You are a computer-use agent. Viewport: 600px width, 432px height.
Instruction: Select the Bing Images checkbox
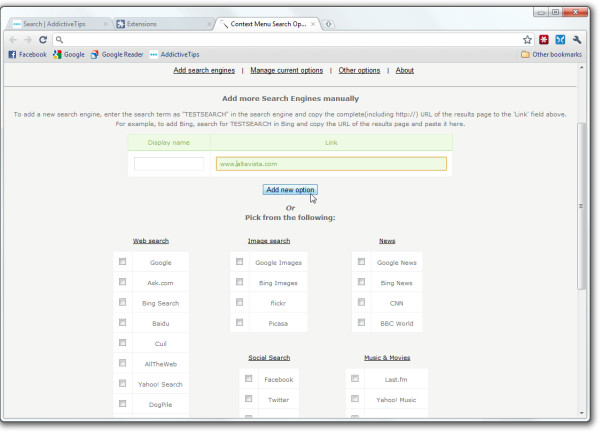coord(240,282)
